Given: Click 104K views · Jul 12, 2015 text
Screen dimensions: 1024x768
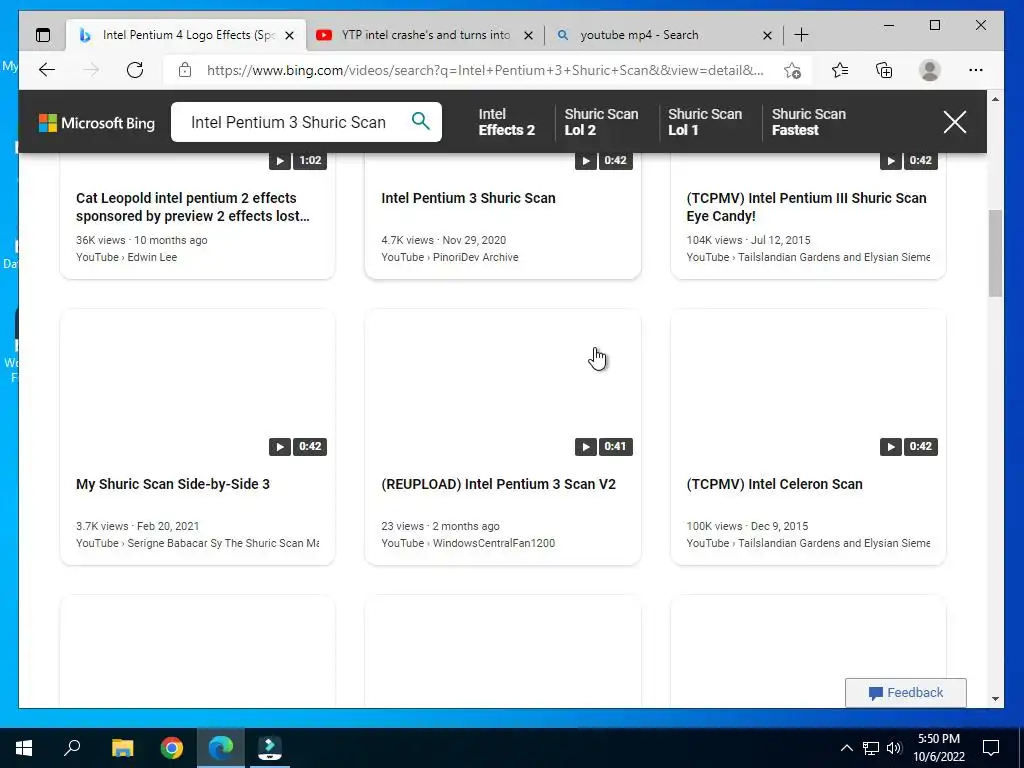Looking at the screenshot, I should coord(748,240).
